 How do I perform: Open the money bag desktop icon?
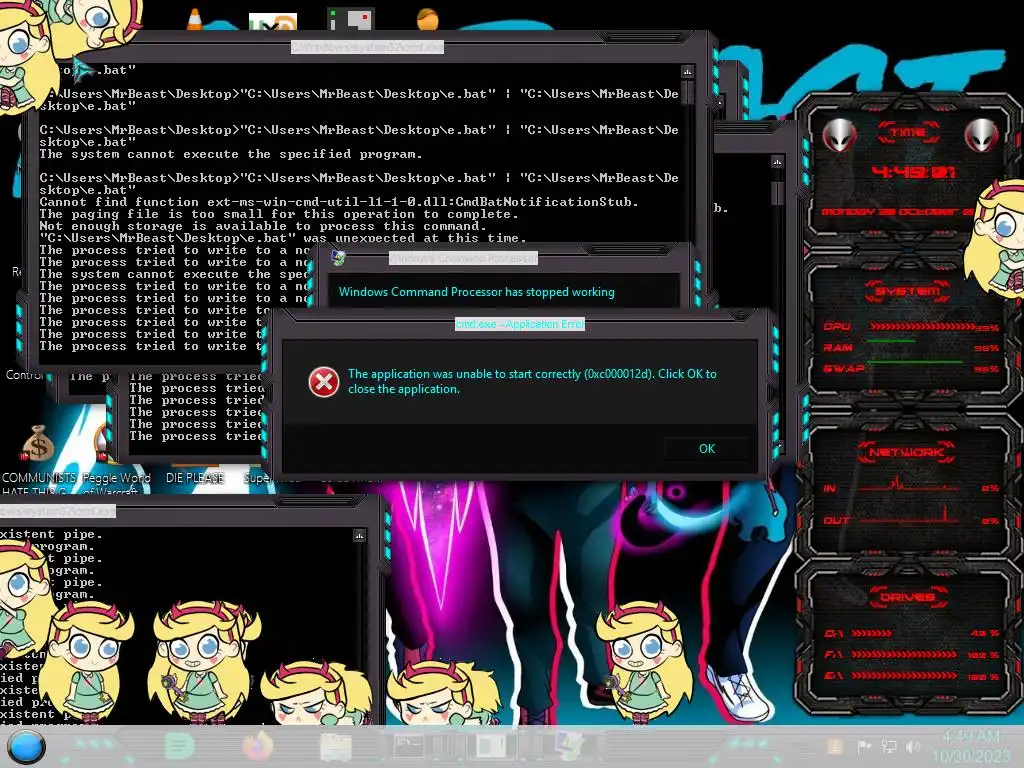click(x=38, y=443)
